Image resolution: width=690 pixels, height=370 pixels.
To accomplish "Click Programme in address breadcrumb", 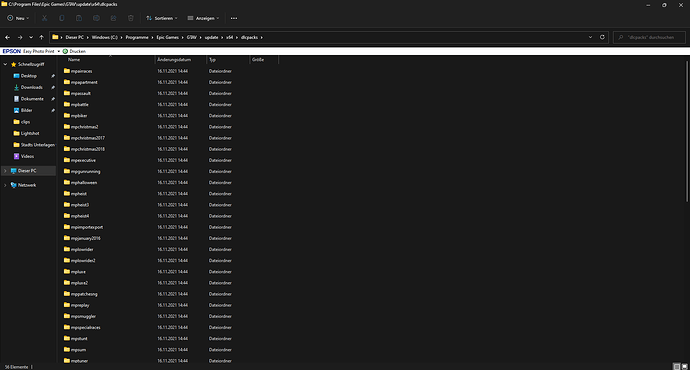I will pyautogui.click(x=137, y=37).
